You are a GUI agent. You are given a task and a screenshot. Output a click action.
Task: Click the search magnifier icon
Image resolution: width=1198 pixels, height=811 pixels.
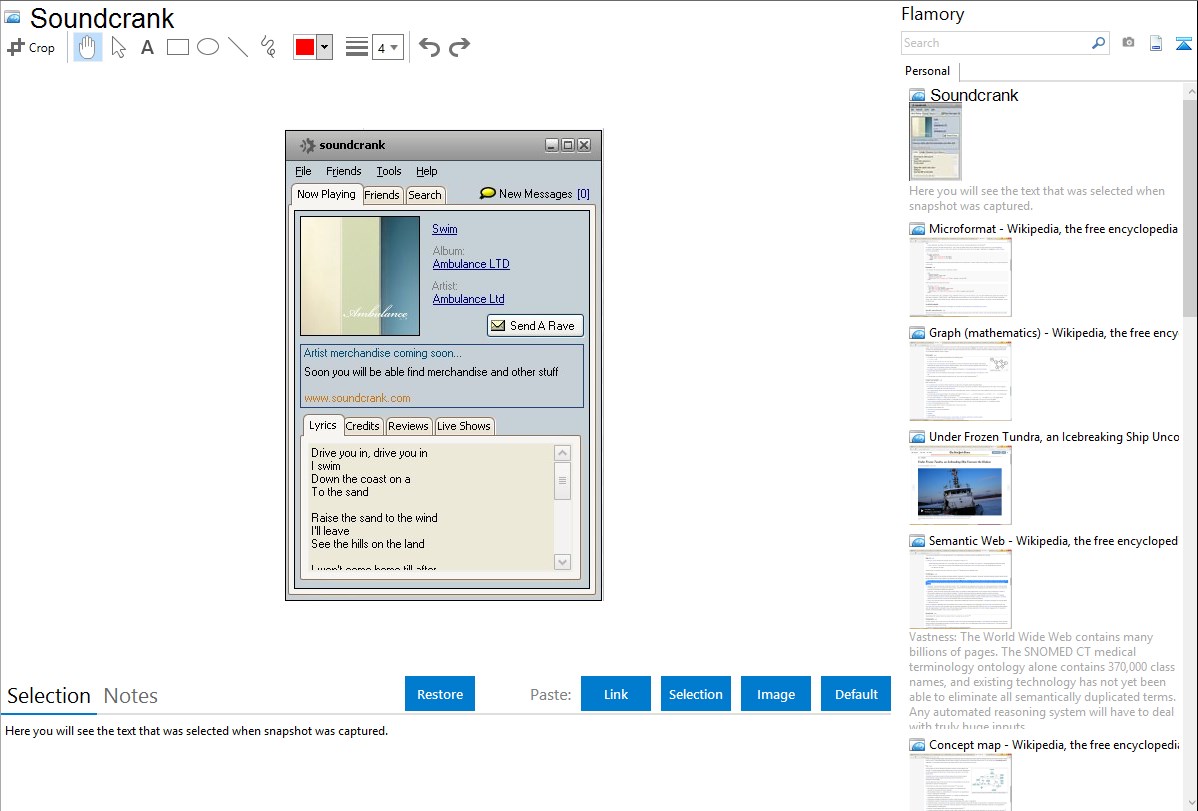click(x=1099, y=43)
